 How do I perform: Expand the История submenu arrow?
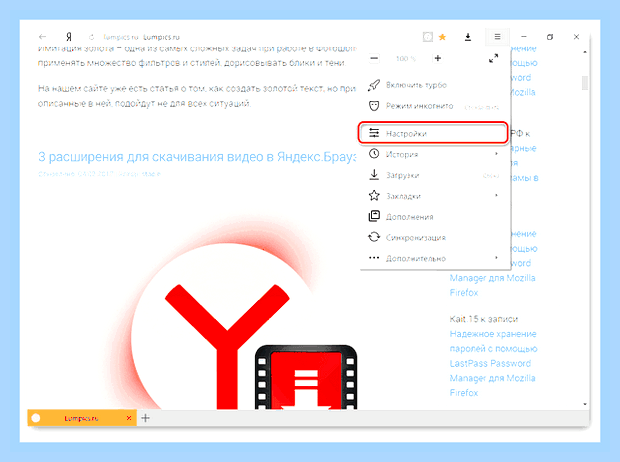[x=496, y=153]
